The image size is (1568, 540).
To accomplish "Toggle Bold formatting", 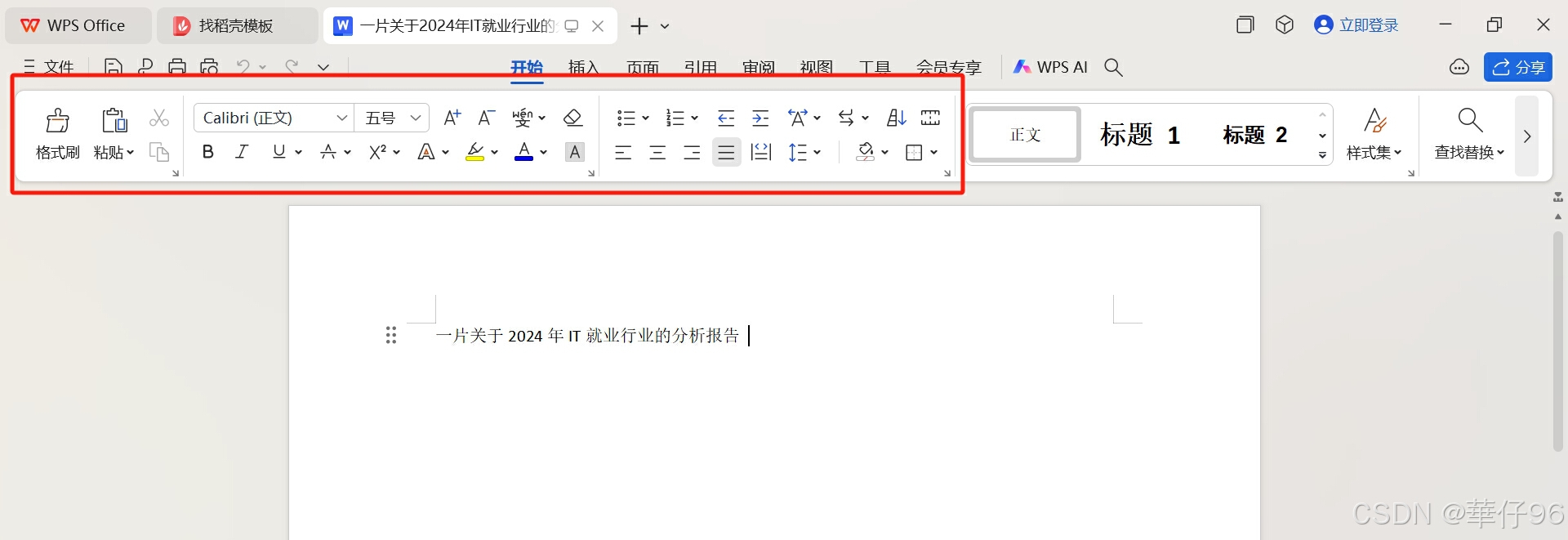I will 208,152.
